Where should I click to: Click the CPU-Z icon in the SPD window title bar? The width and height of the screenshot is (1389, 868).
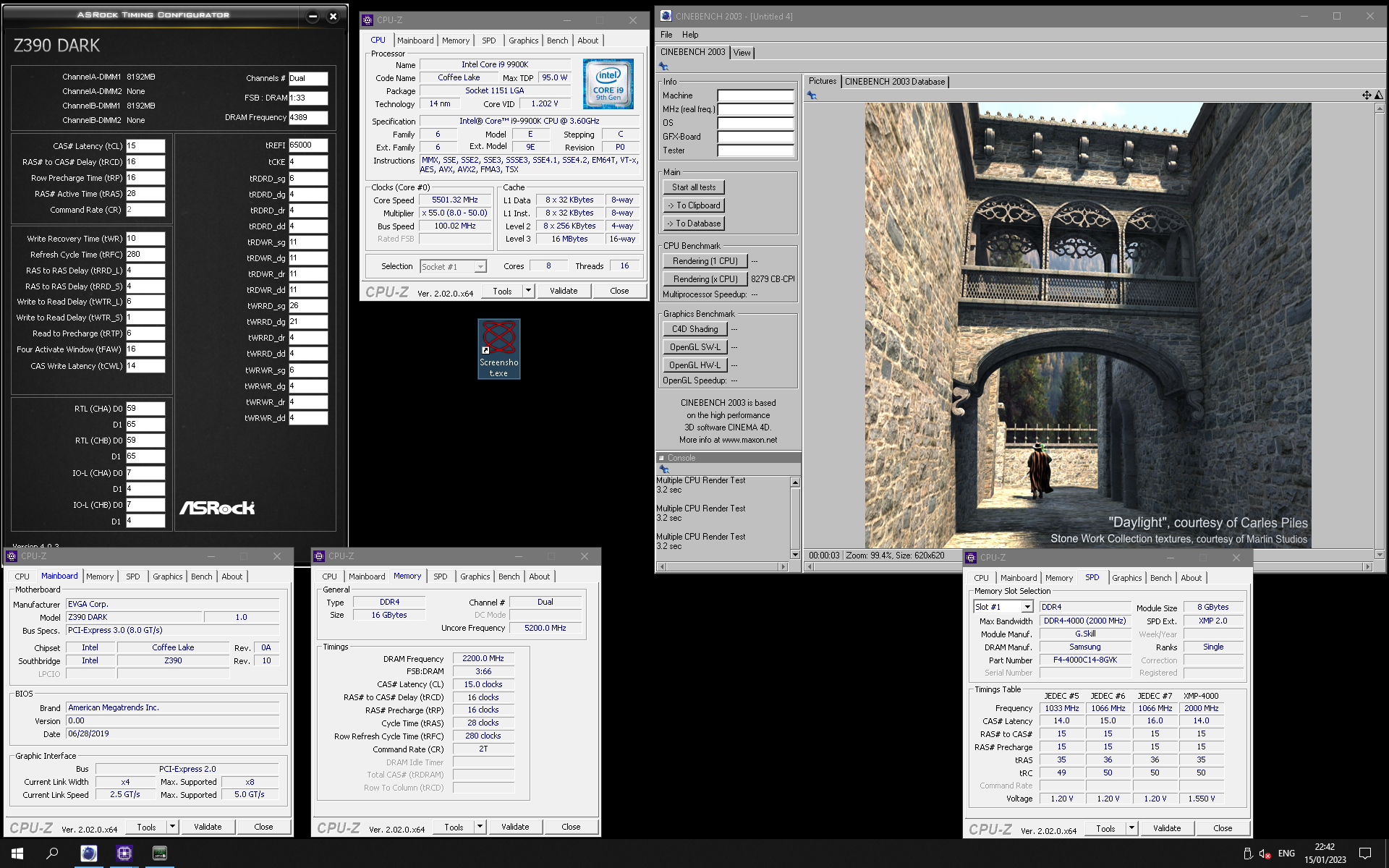pyautogui.click(x=971, y=558)
